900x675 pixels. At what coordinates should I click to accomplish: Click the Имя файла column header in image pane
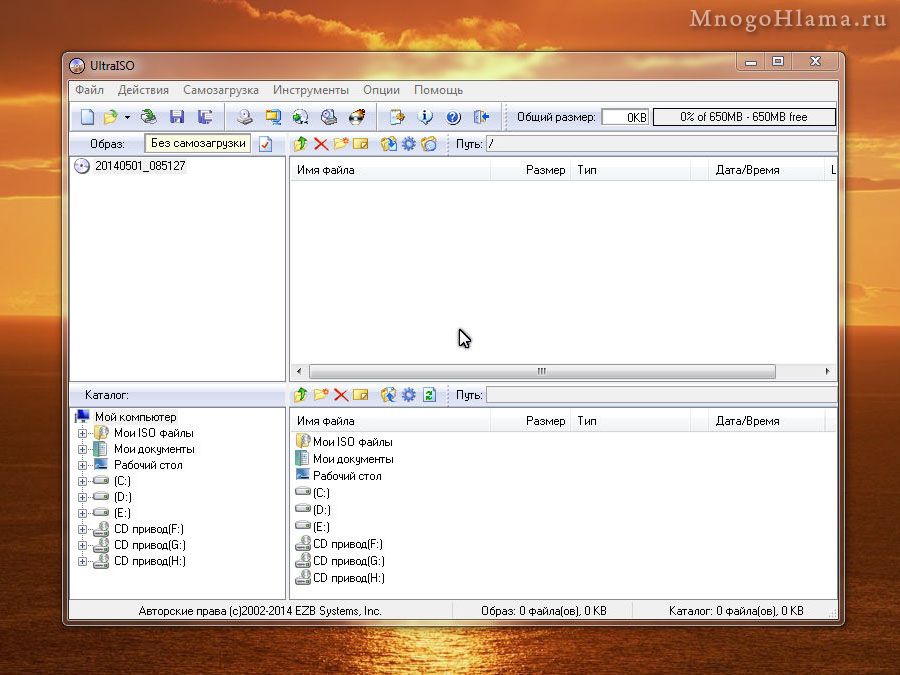390,170
